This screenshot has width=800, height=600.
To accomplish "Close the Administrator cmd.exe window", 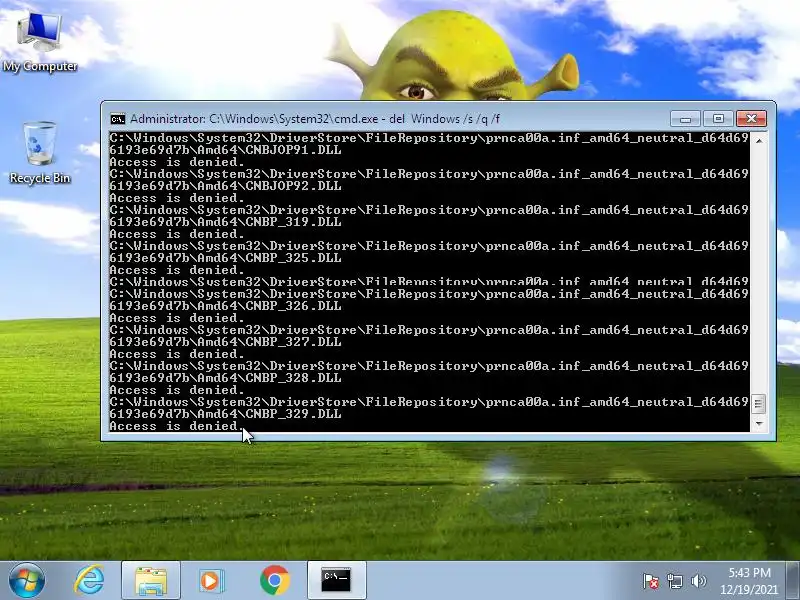I will pos(751,118).
